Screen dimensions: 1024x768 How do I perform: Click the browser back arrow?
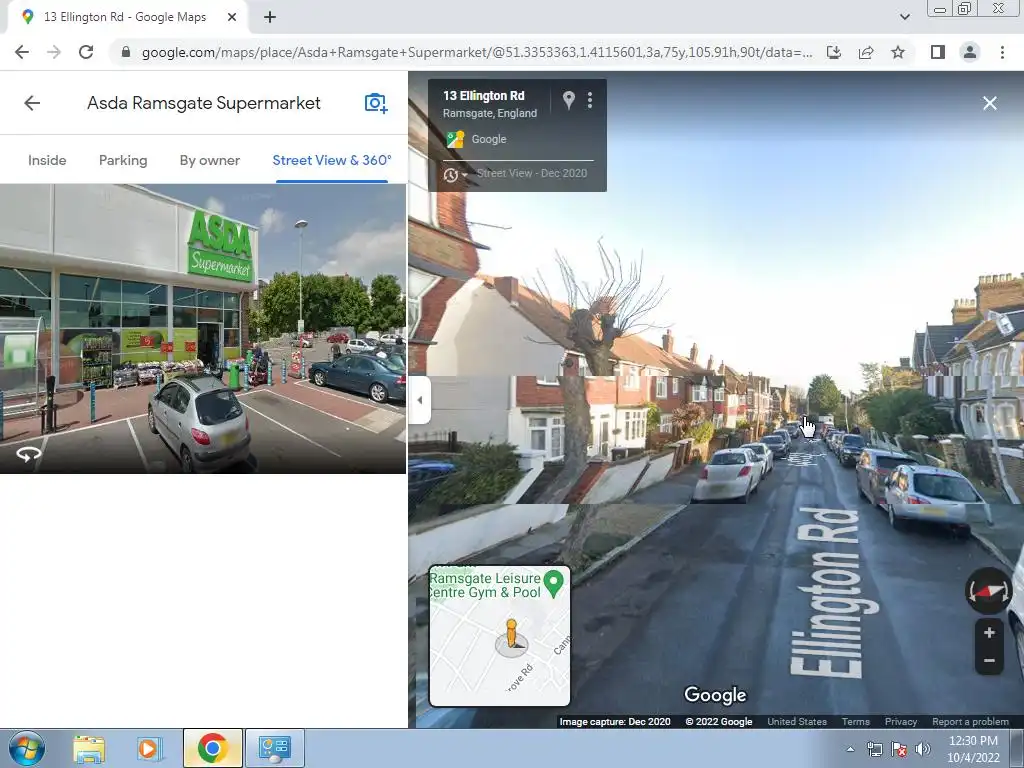(x=22, y=52)
